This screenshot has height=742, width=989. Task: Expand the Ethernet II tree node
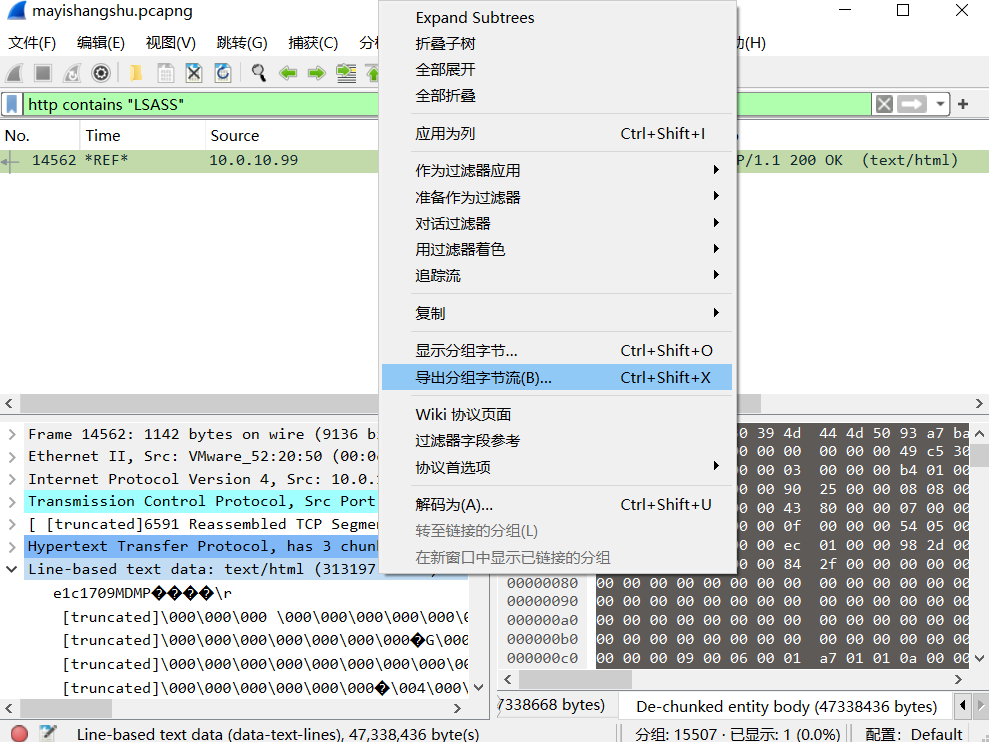(x=12, y=457)
